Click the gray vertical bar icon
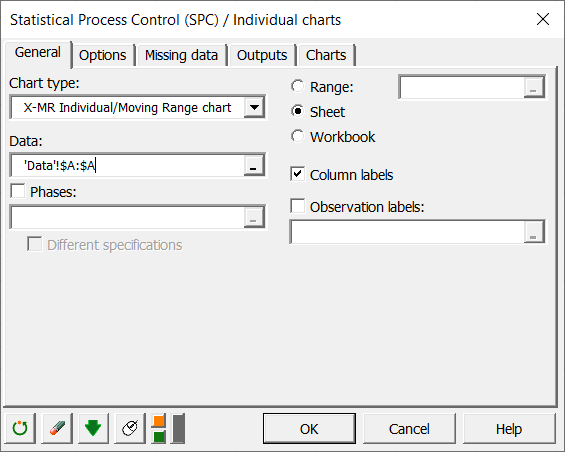Screen dimensions: 565x452 pyautogui.click(x=178, y=428)
